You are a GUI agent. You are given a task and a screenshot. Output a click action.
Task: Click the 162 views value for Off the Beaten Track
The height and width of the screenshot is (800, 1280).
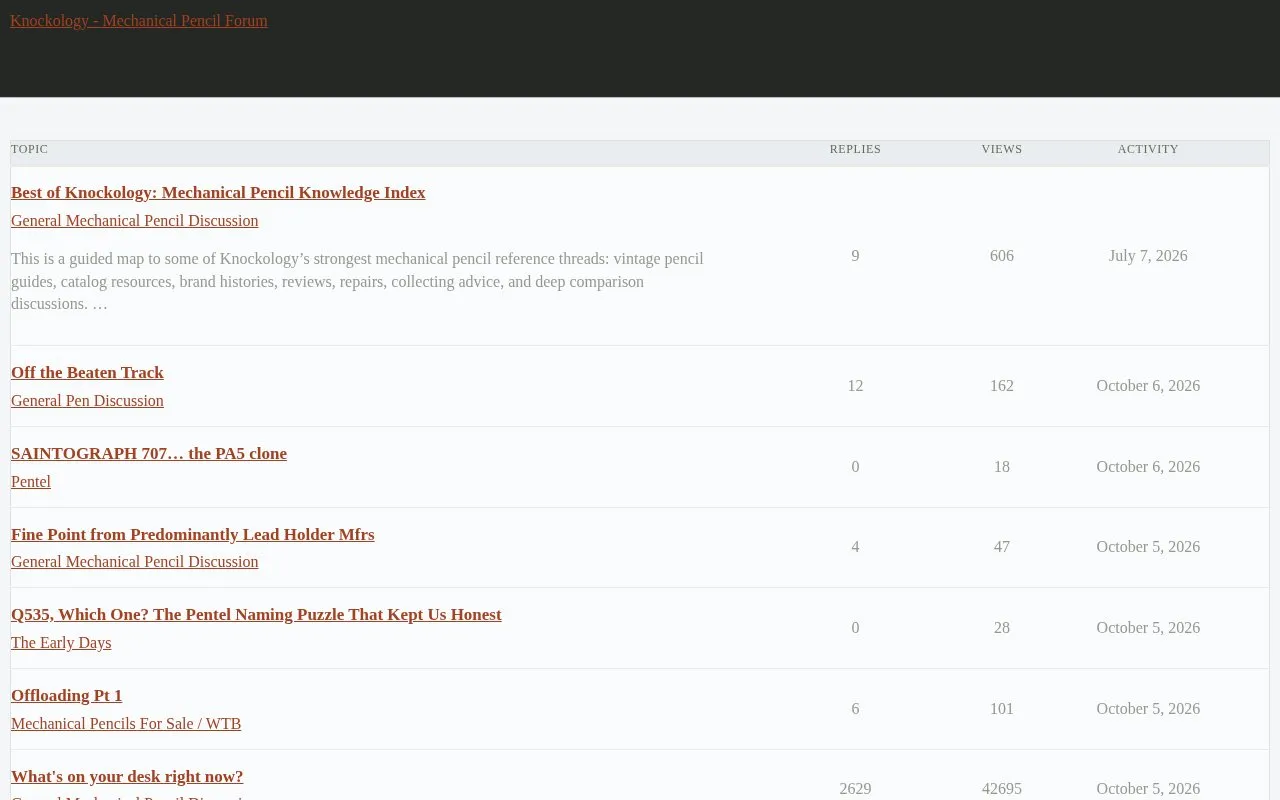click(1002, 386)
